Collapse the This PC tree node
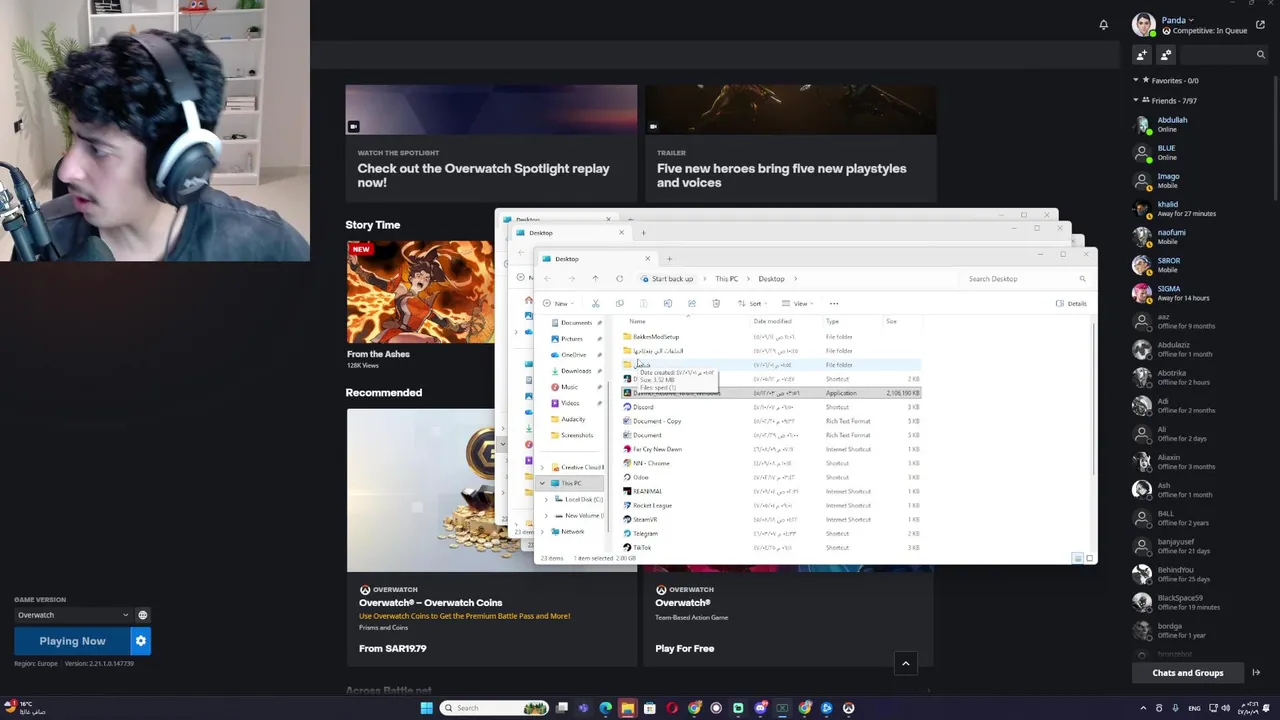 click(543, 483)
